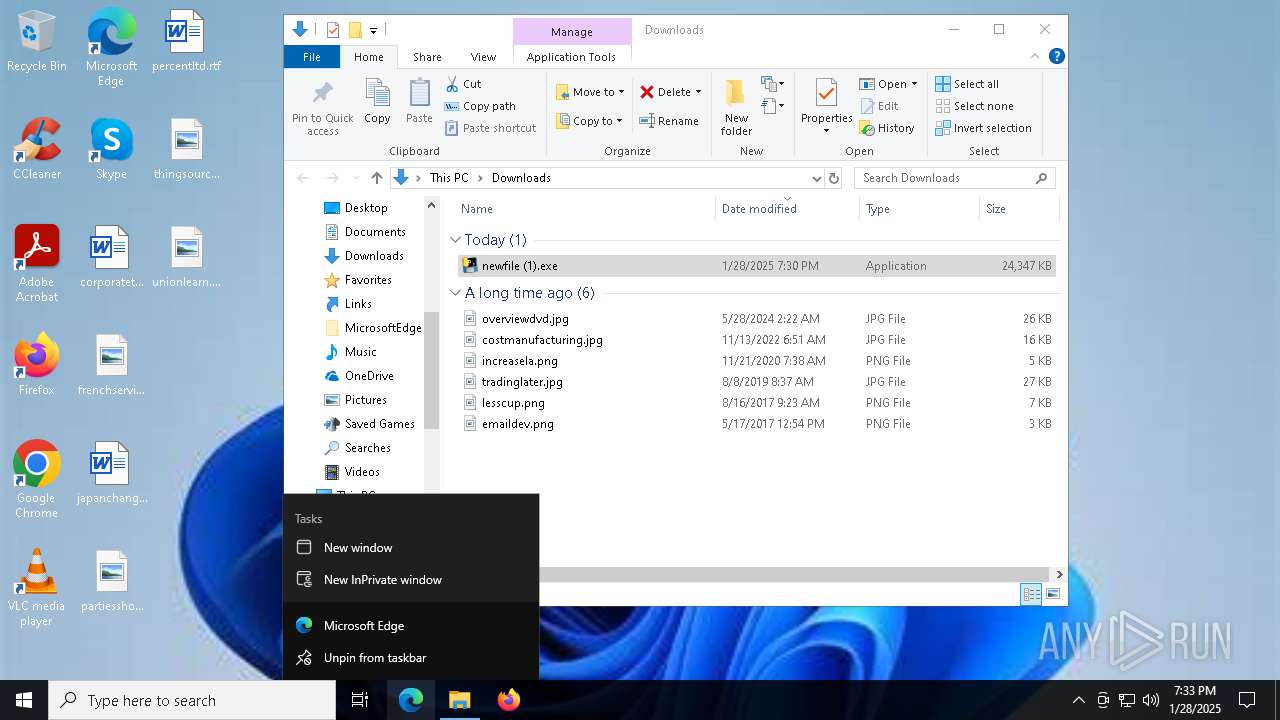
Task: Click Select all
Action: pos(967,84)
